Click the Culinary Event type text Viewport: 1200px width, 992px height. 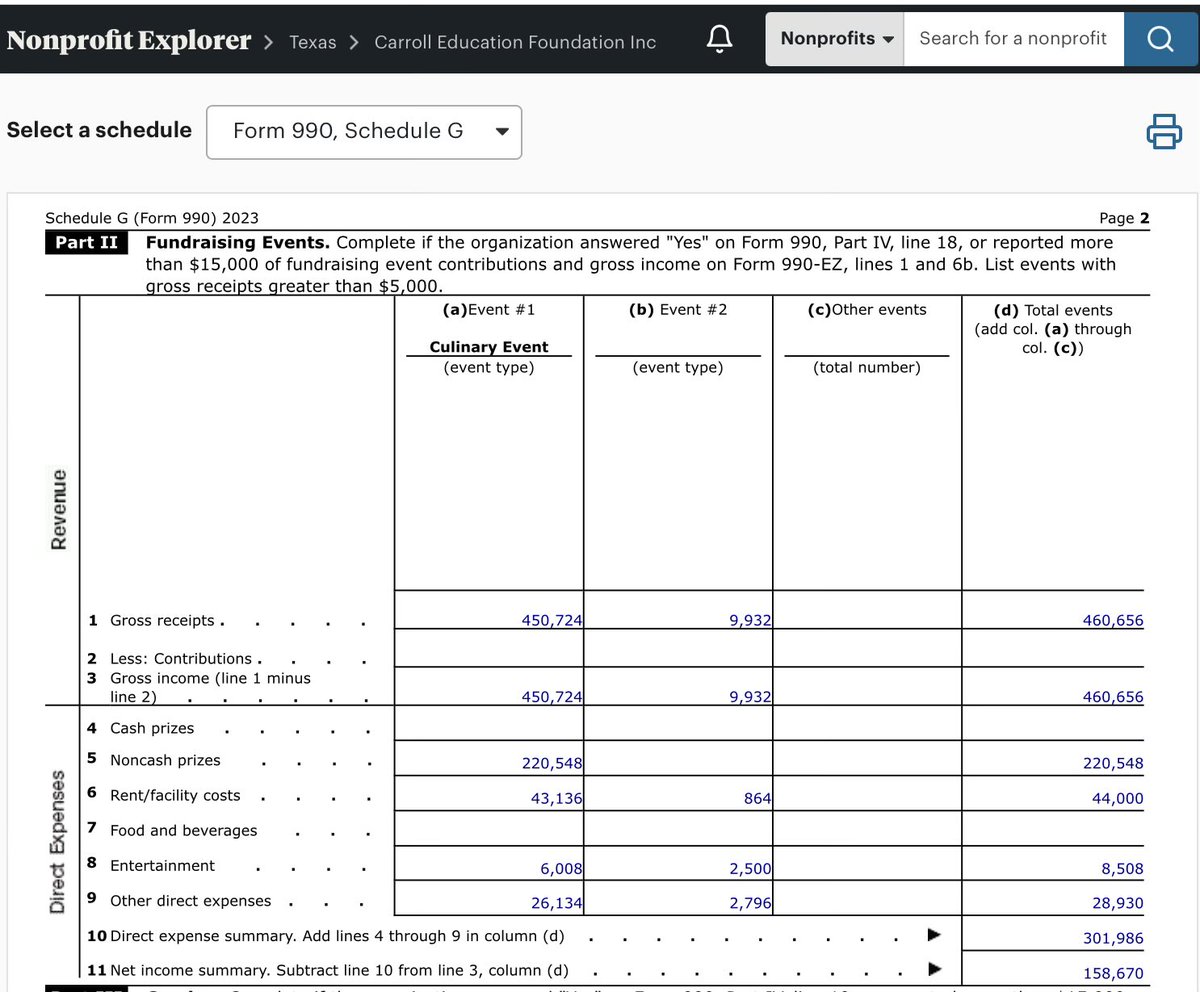tap(489, 347)
